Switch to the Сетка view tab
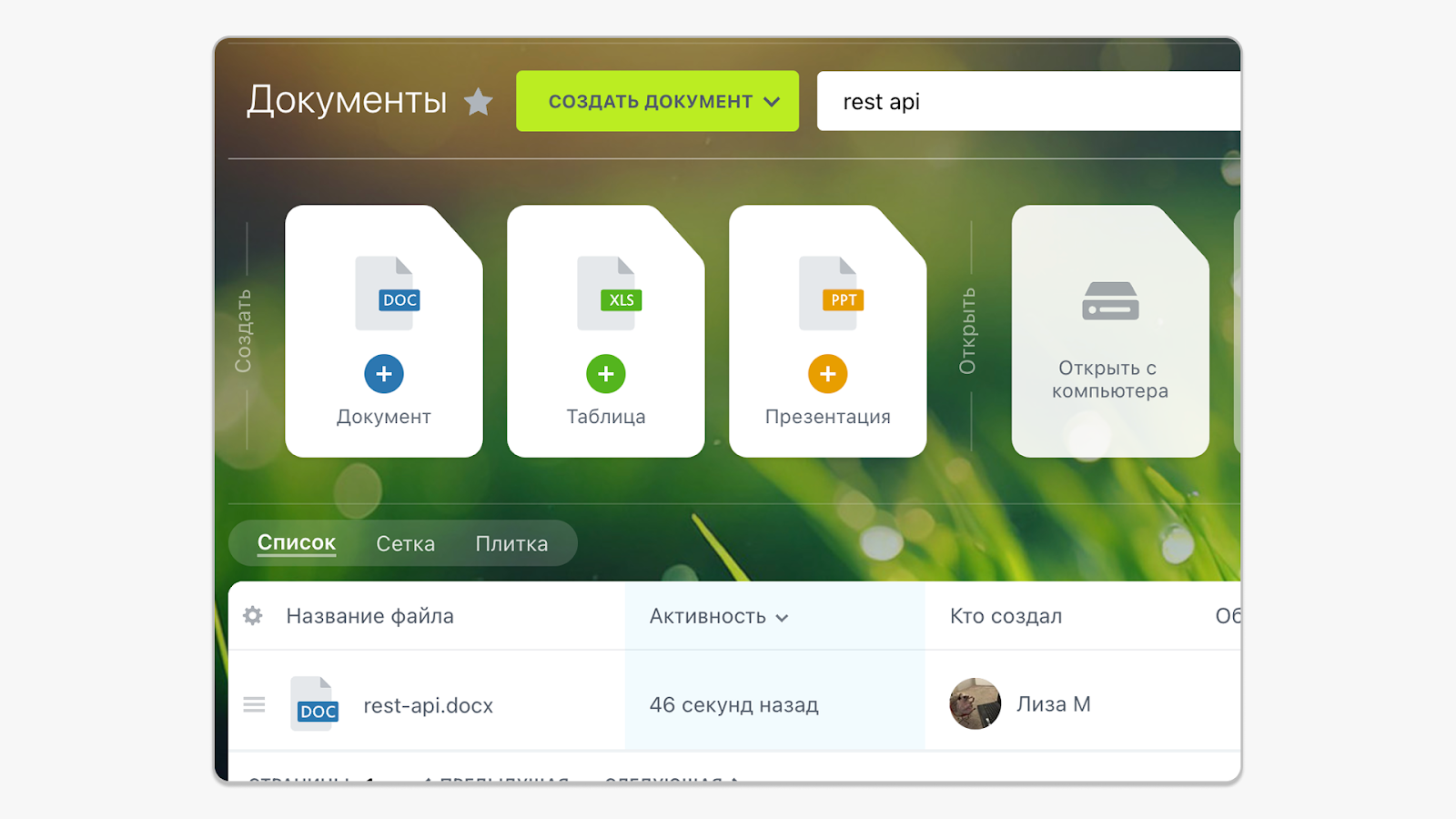Screen dimensions: 1456x819 tap(406, 543)
